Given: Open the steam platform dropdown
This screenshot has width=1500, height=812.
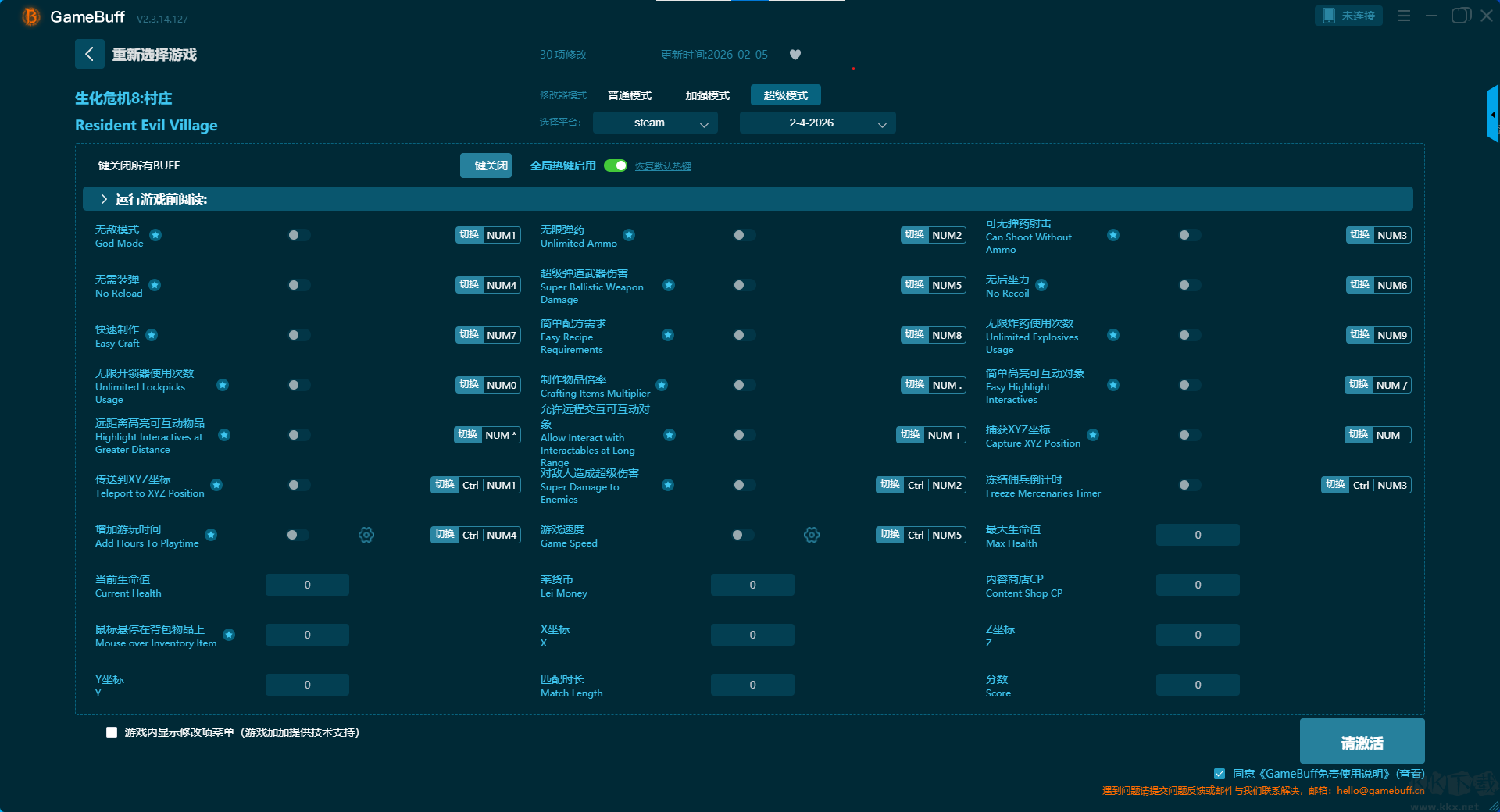Looking at the screenshot, I should (x=655, y=123).
